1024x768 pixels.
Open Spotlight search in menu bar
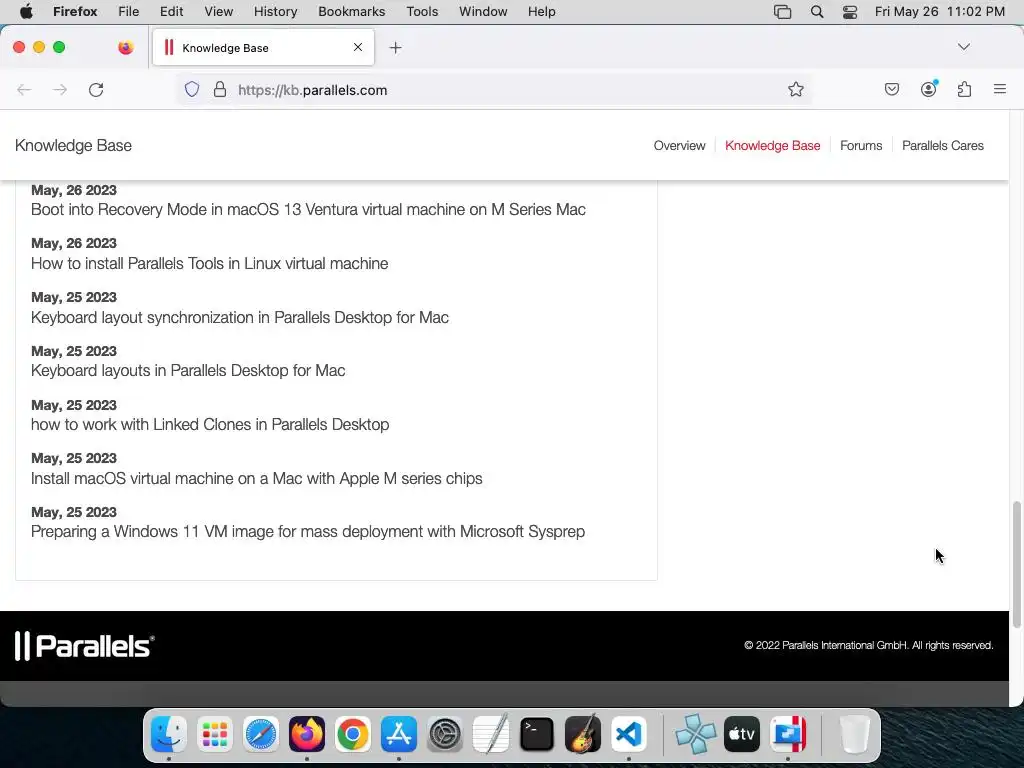[816, 12]
